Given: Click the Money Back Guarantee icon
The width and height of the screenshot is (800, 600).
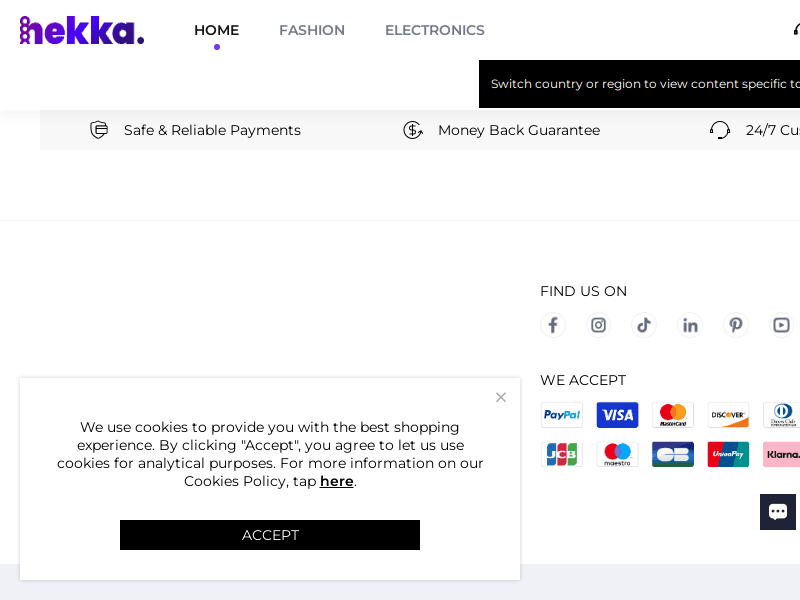Looking at the screenshot, I should [413, 130].
